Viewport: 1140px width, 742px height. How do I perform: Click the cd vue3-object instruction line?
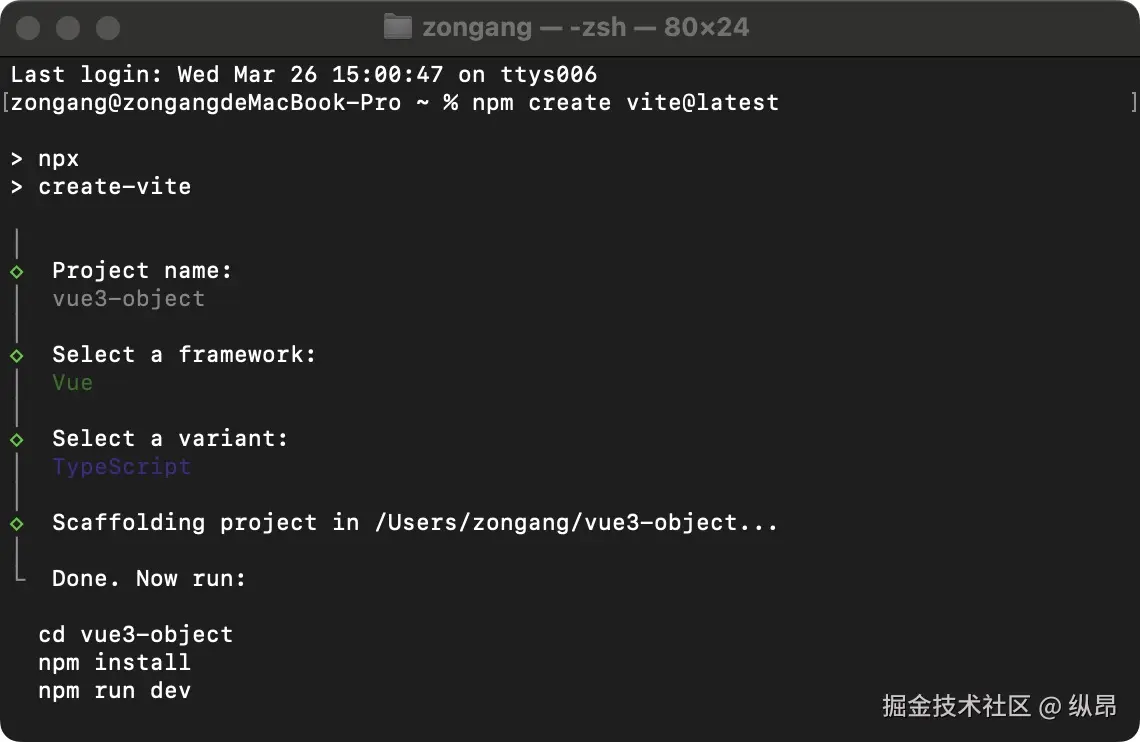pos(135,635)
